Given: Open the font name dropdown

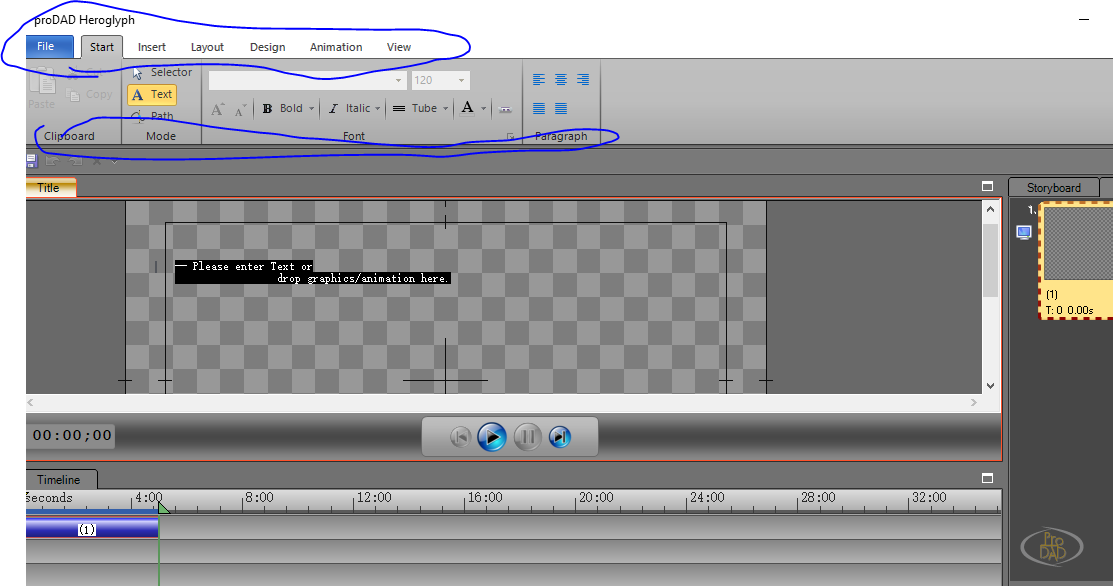Looking at the screenshot, I should point(399,81).
